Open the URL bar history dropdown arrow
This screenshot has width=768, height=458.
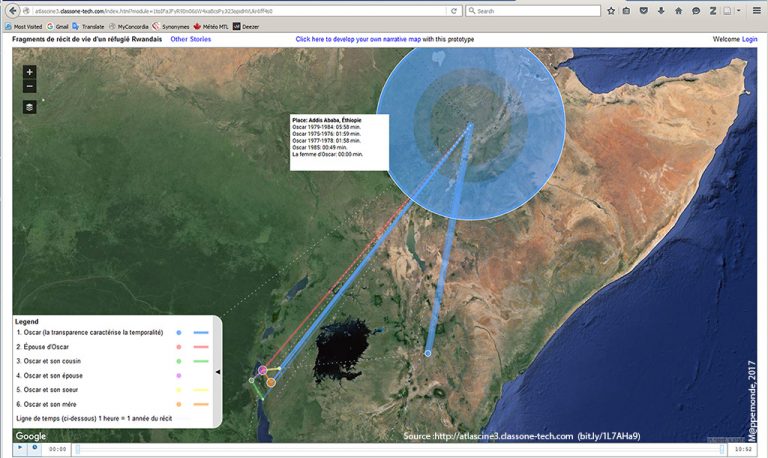point(442,11)
